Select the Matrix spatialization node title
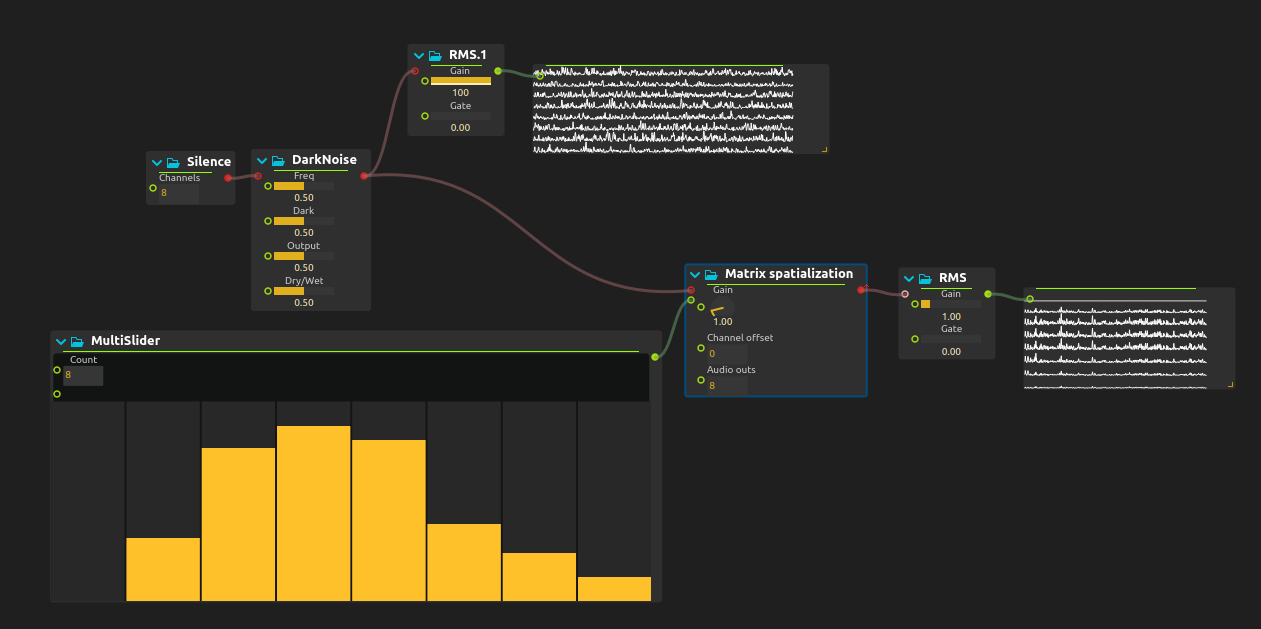 tap(788, 274)
